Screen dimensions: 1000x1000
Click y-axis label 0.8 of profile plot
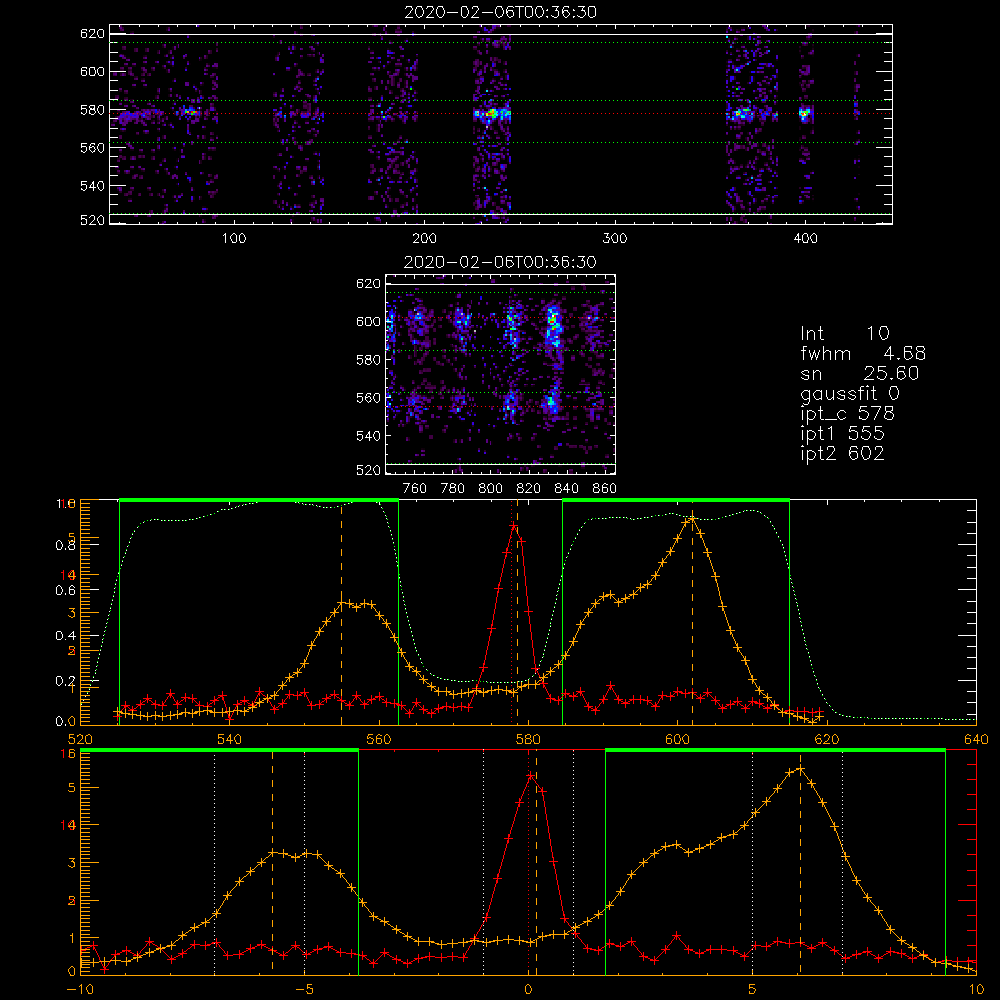[66, 545]
